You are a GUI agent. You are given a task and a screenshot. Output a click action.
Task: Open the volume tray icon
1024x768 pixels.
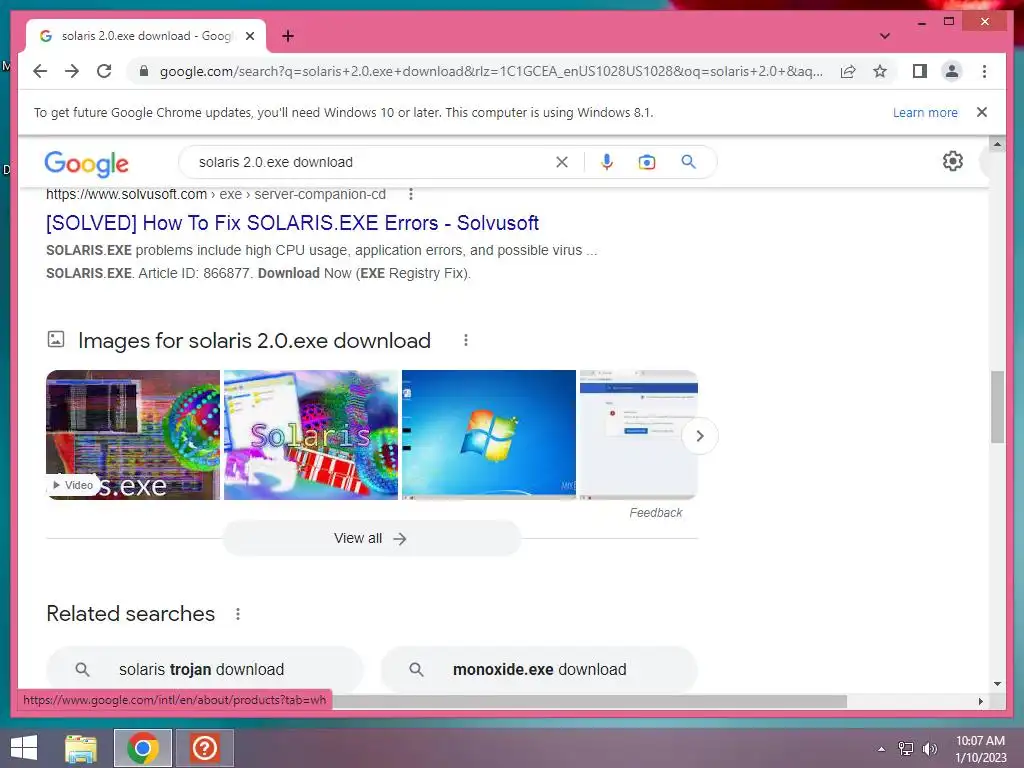pyautogui.click(x=929, y=748)
